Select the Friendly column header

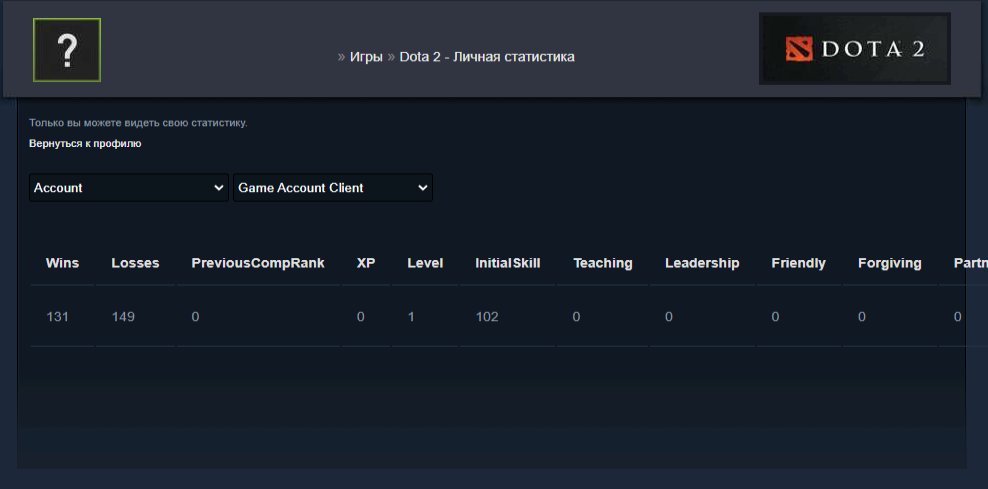pyautogui.click(x=798, y=263)
